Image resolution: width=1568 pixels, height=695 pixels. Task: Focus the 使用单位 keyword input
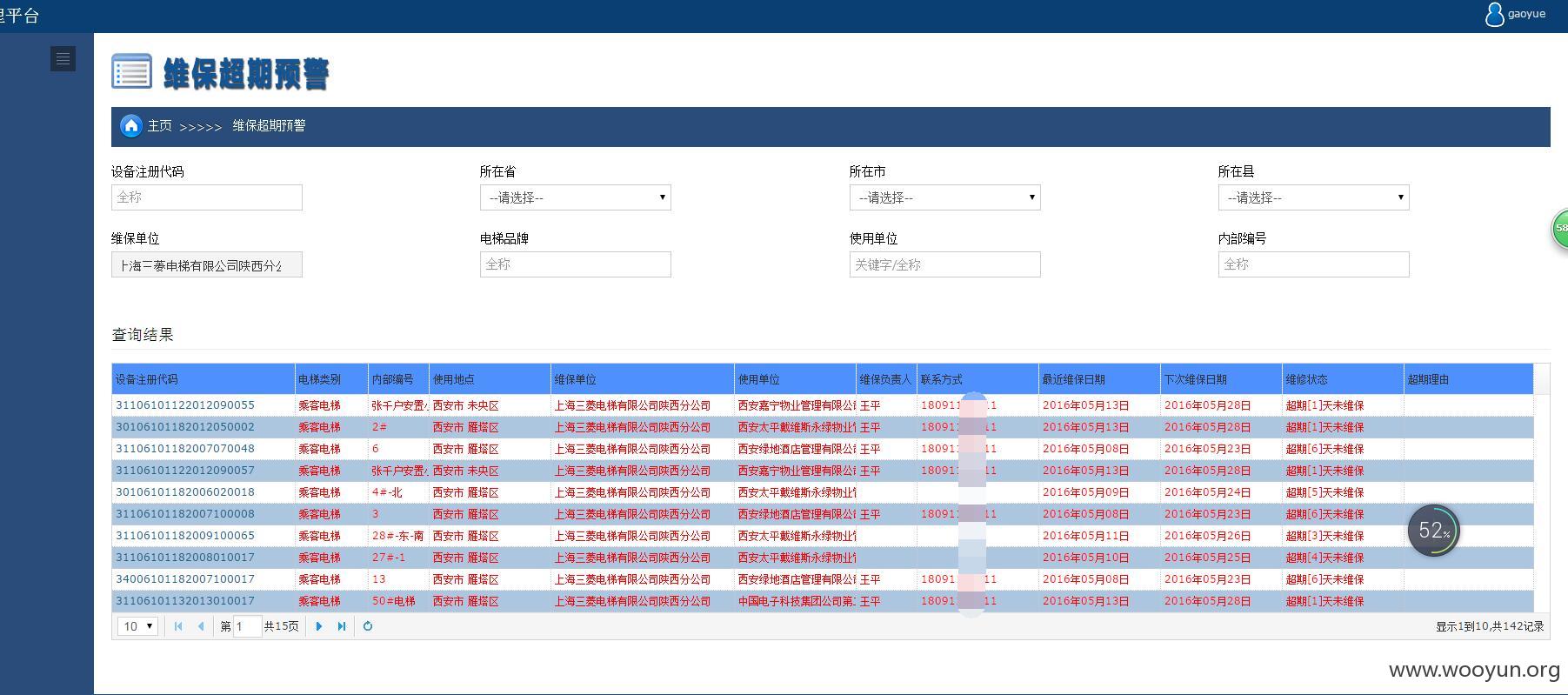click(x=944, y=264)
